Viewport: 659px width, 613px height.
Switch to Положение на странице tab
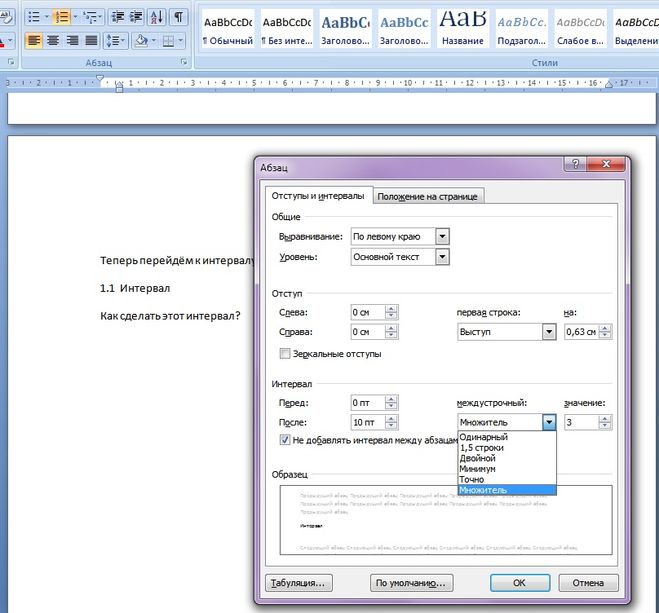(x=428, y=196)
